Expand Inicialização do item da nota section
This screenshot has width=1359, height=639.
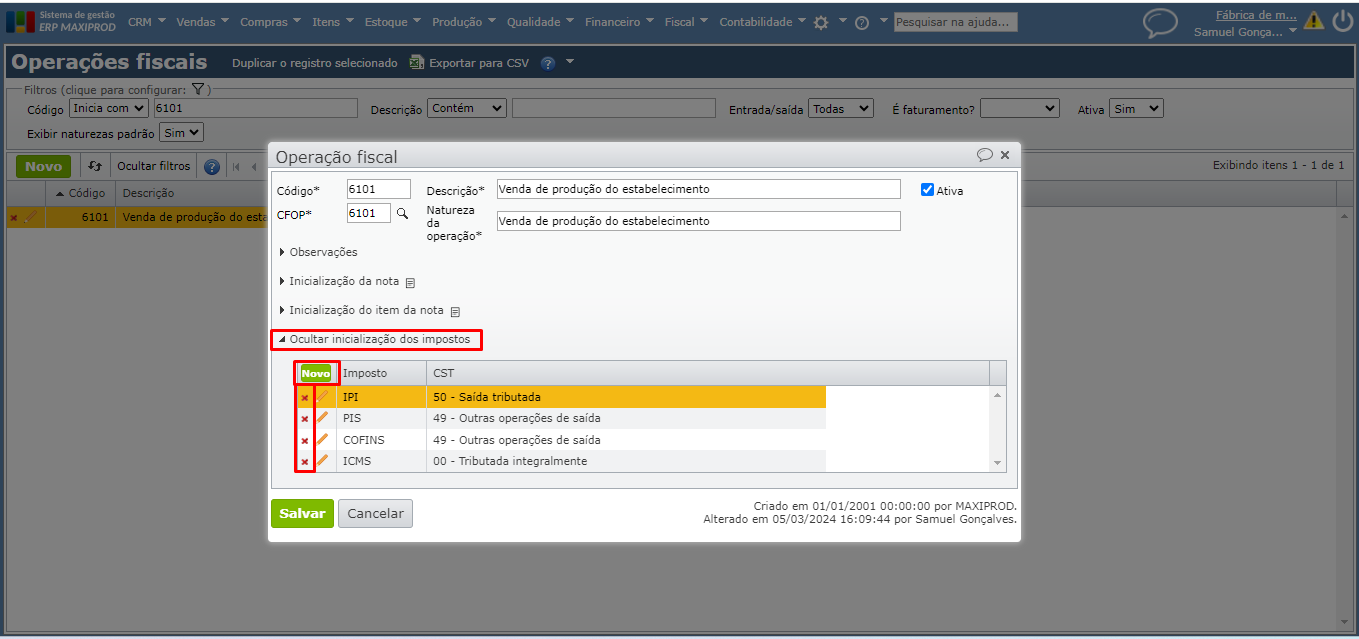point(361,310)
